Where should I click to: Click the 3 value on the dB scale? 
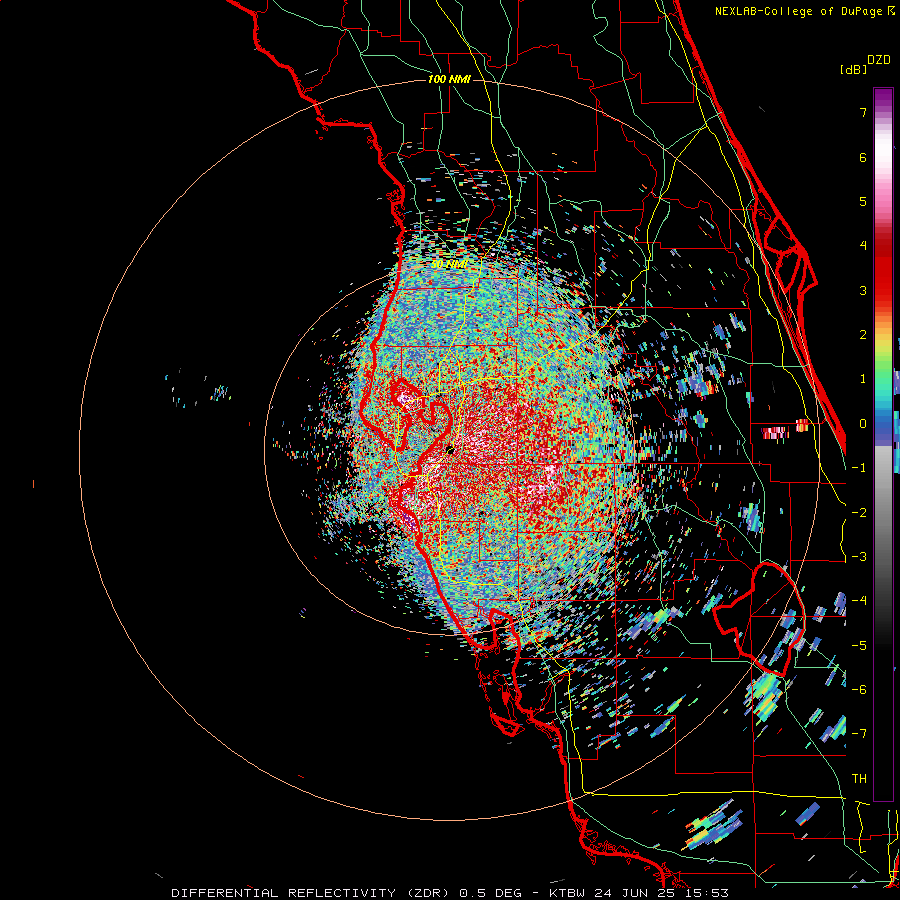click(863, 290)
